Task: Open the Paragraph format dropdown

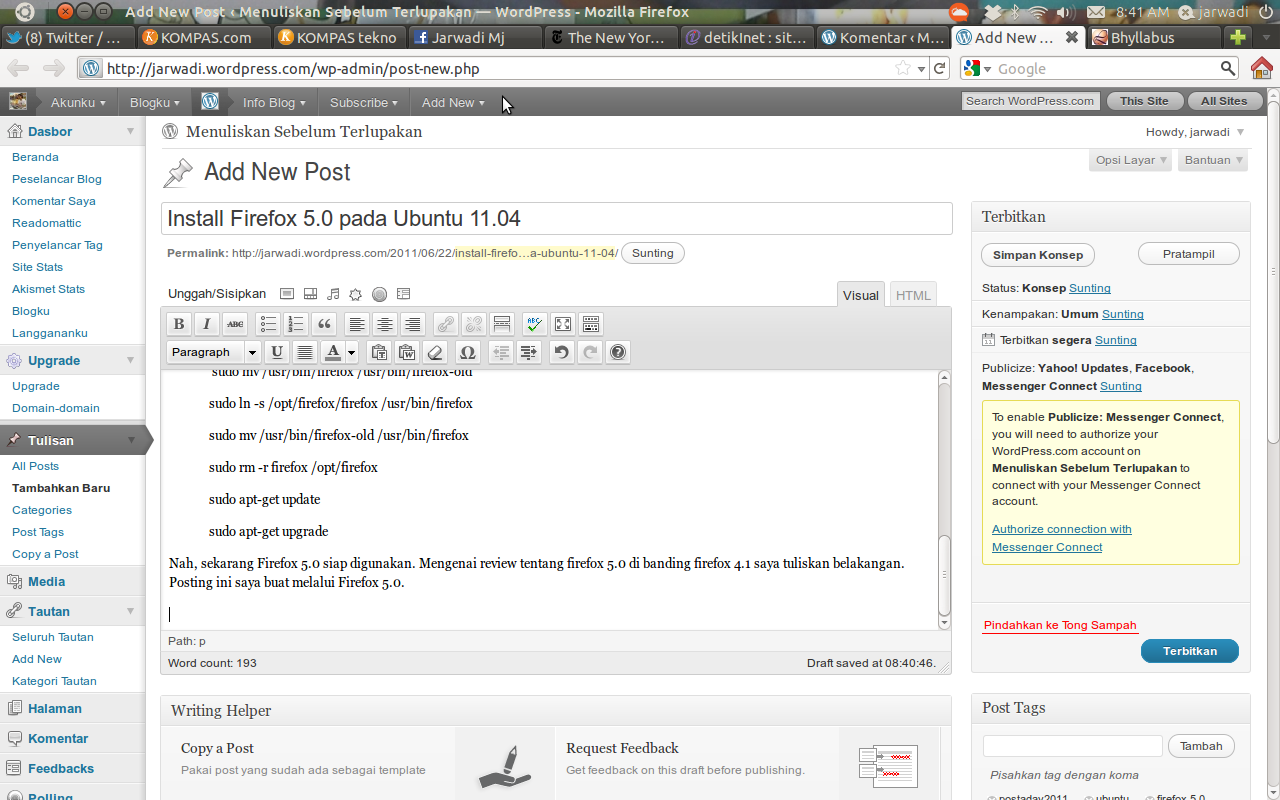Action: tap(214, 352)
